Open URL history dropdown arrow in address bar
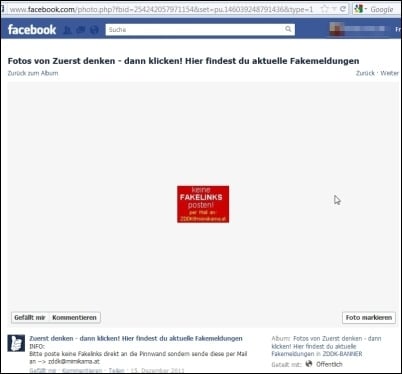Viewport: 402px width, 374px height. pyautogui.click(x=334, y=10)
